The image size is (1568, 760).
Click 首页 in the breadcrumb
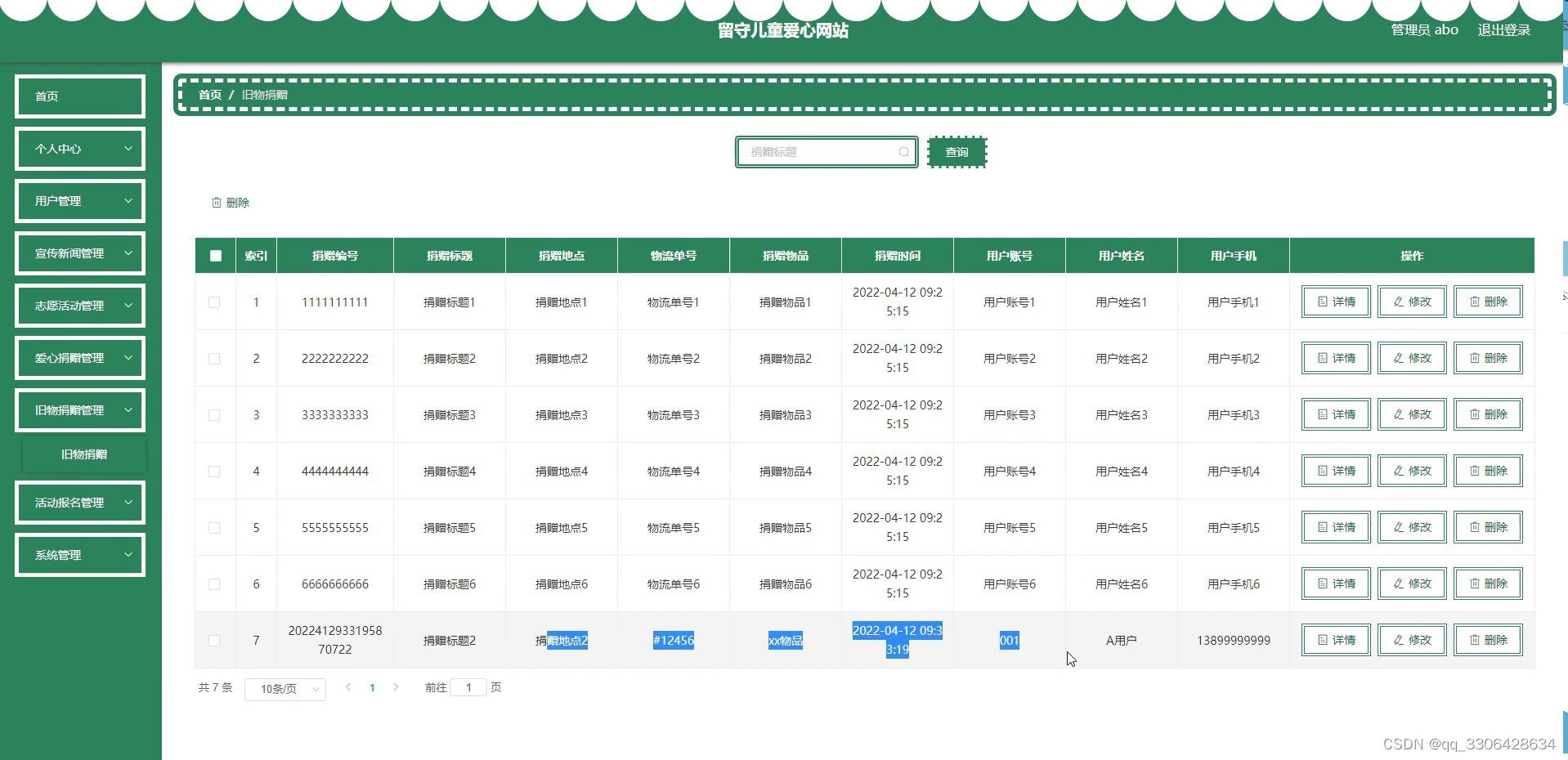[x=210, y=95]
